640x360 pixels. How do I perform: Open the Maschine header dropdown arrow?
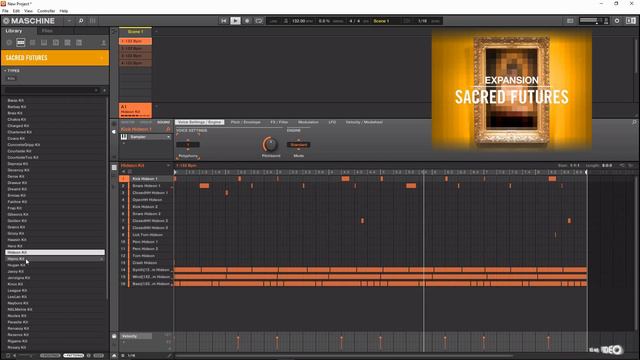pos(69,21)
